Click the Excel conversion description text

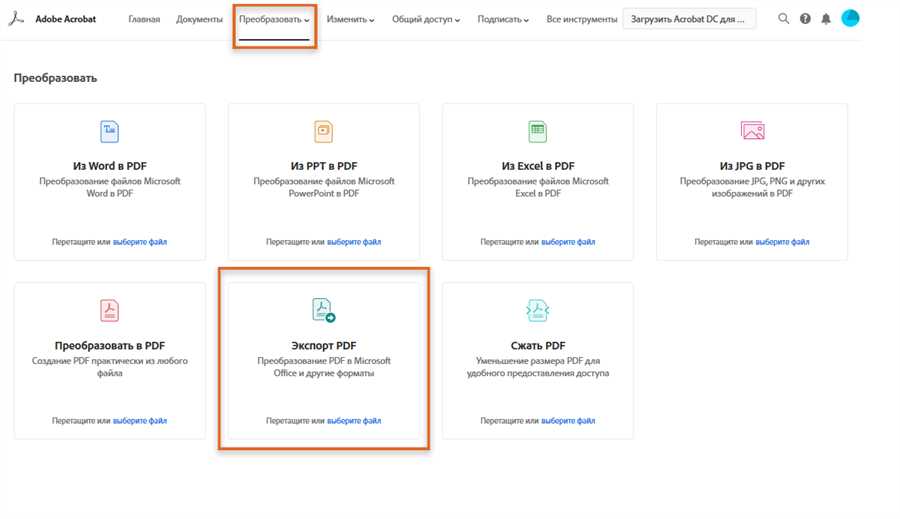538,187
